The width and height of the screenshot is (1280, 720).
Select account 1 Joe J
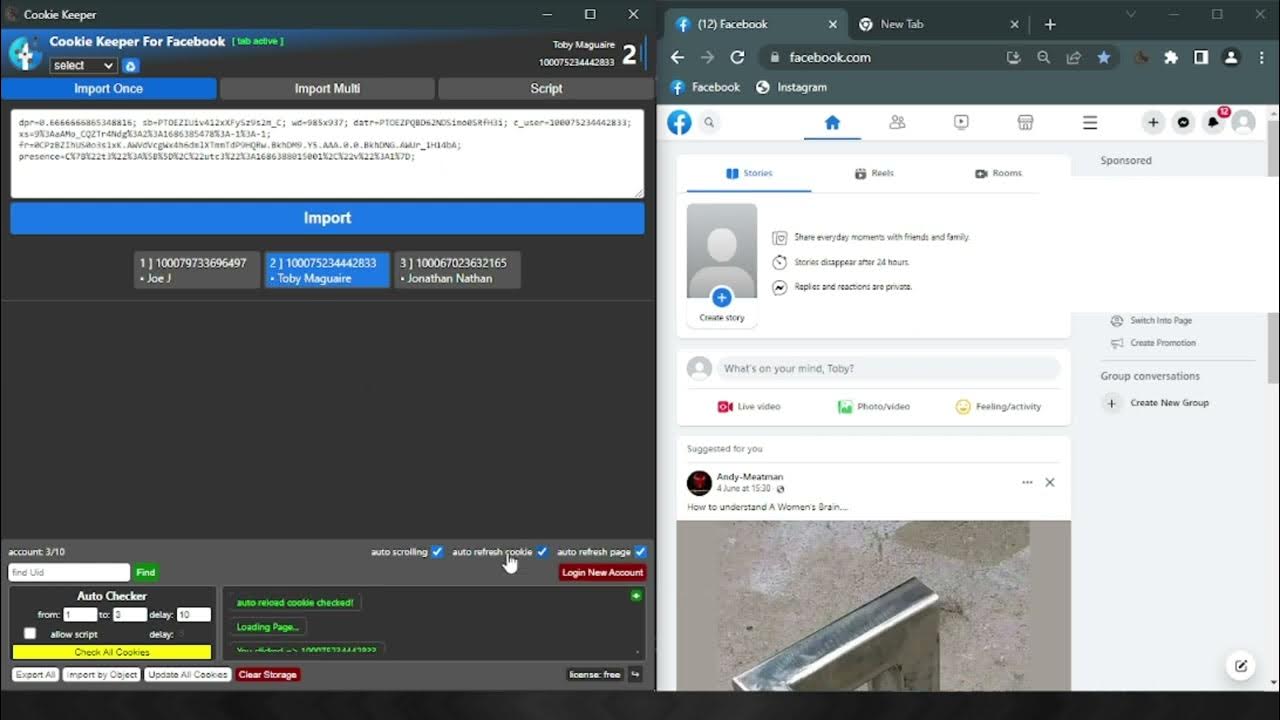click(197, 270)
